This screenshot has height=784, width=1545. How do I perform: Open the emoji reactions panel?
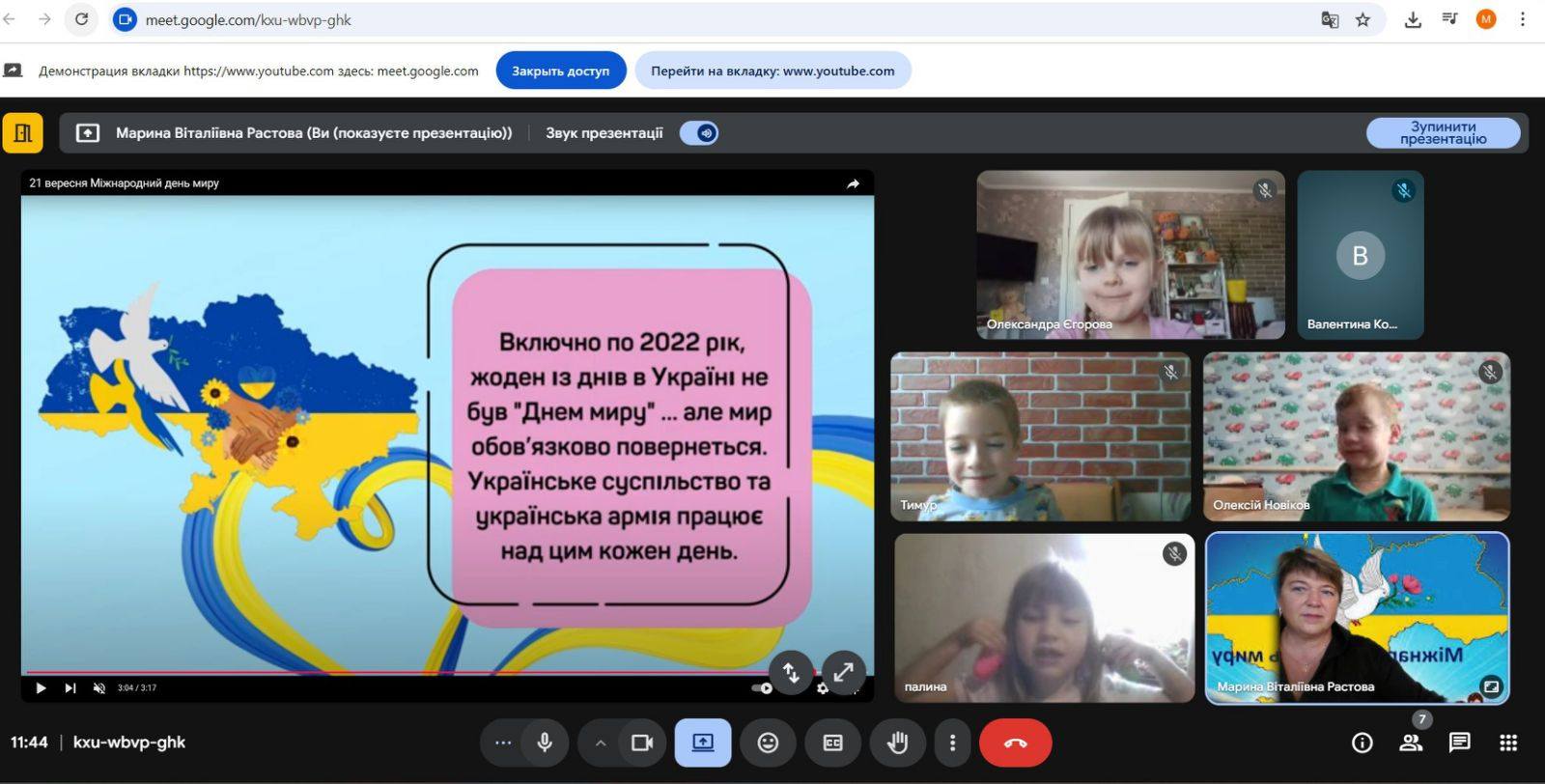point(768,742)
